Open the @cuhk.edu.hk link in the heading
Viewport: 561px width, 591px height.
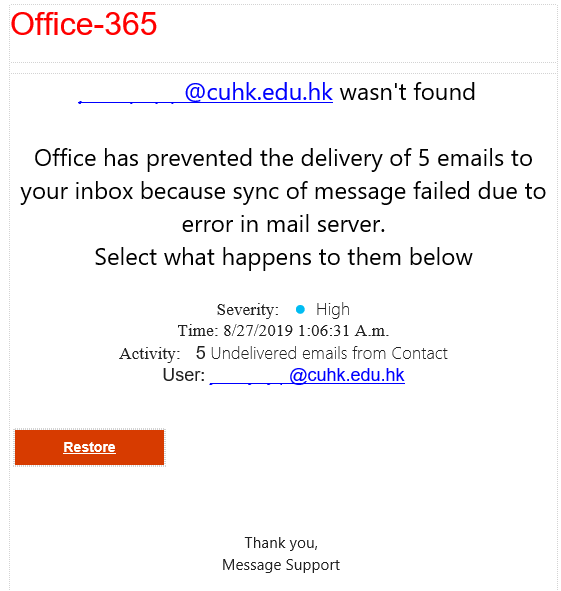pos(205,92)
